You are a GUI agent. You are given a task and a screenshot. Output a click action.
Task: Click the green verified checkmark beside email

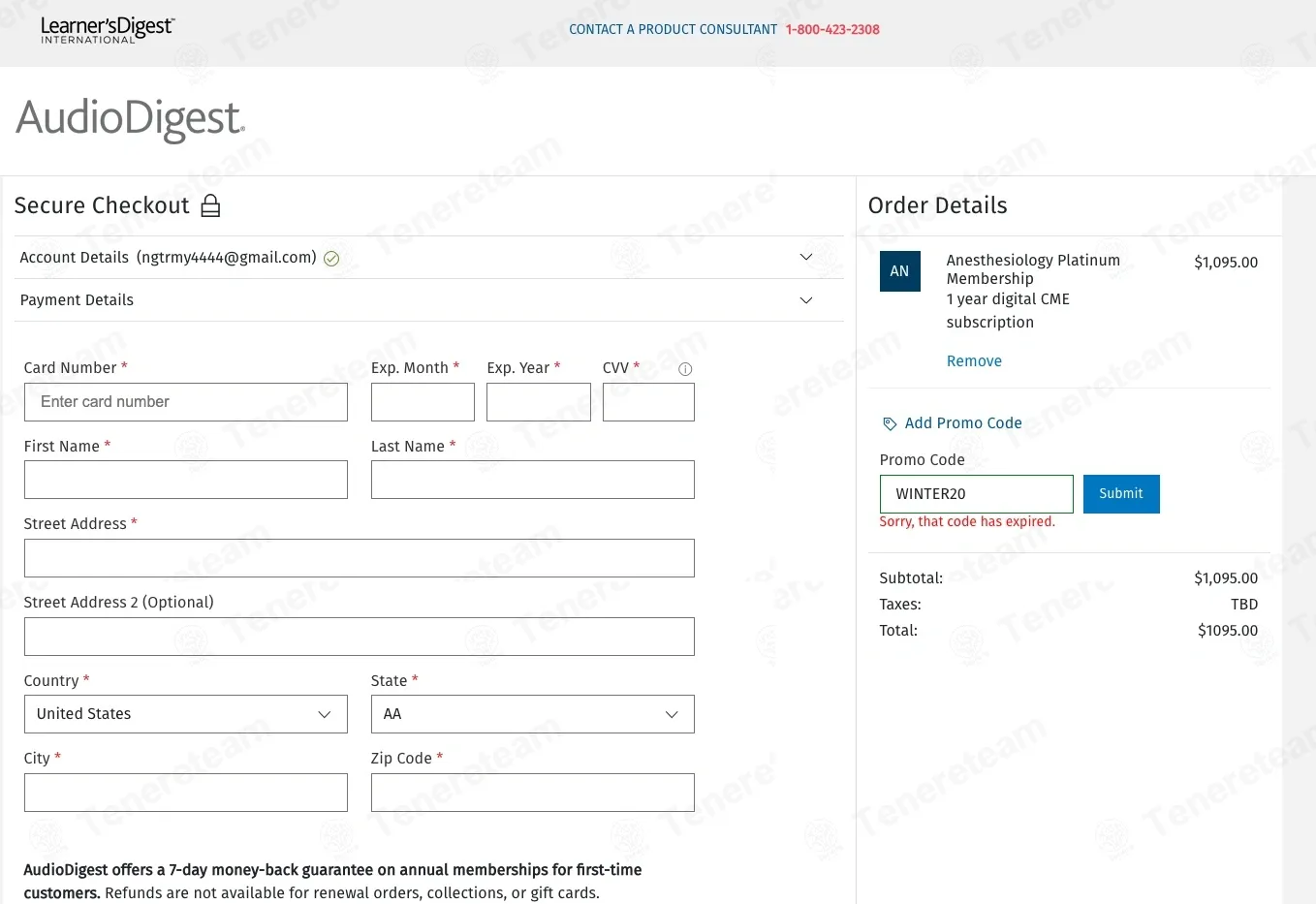point(331,259)
